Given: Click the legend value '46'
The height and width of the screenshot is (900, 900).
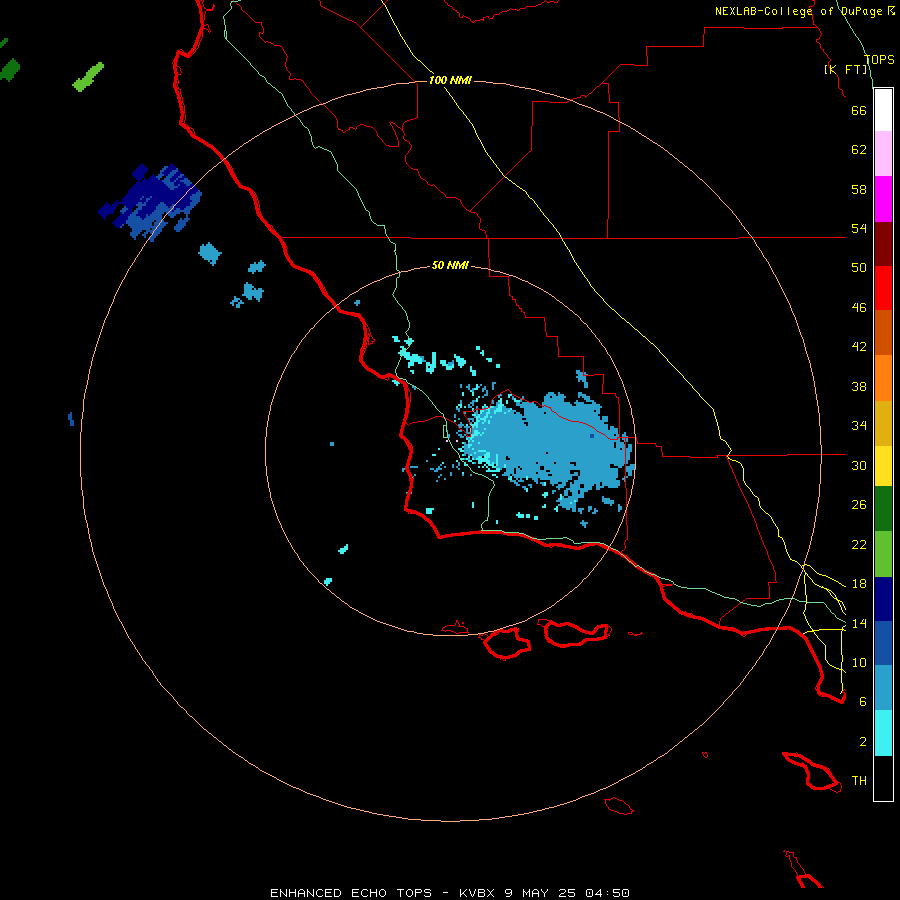Looking at the screenshot, I should tap(859, 308).
